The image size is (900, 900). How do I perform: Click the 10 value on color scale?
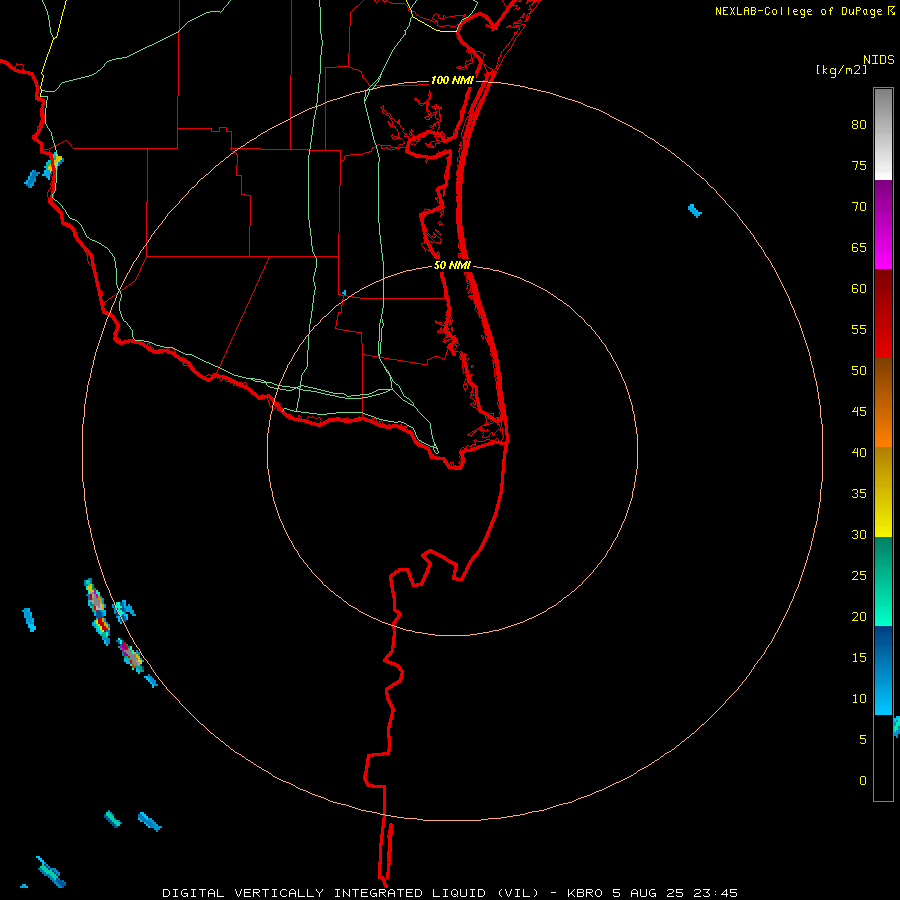pyautogui.click(x=859, y=699)
